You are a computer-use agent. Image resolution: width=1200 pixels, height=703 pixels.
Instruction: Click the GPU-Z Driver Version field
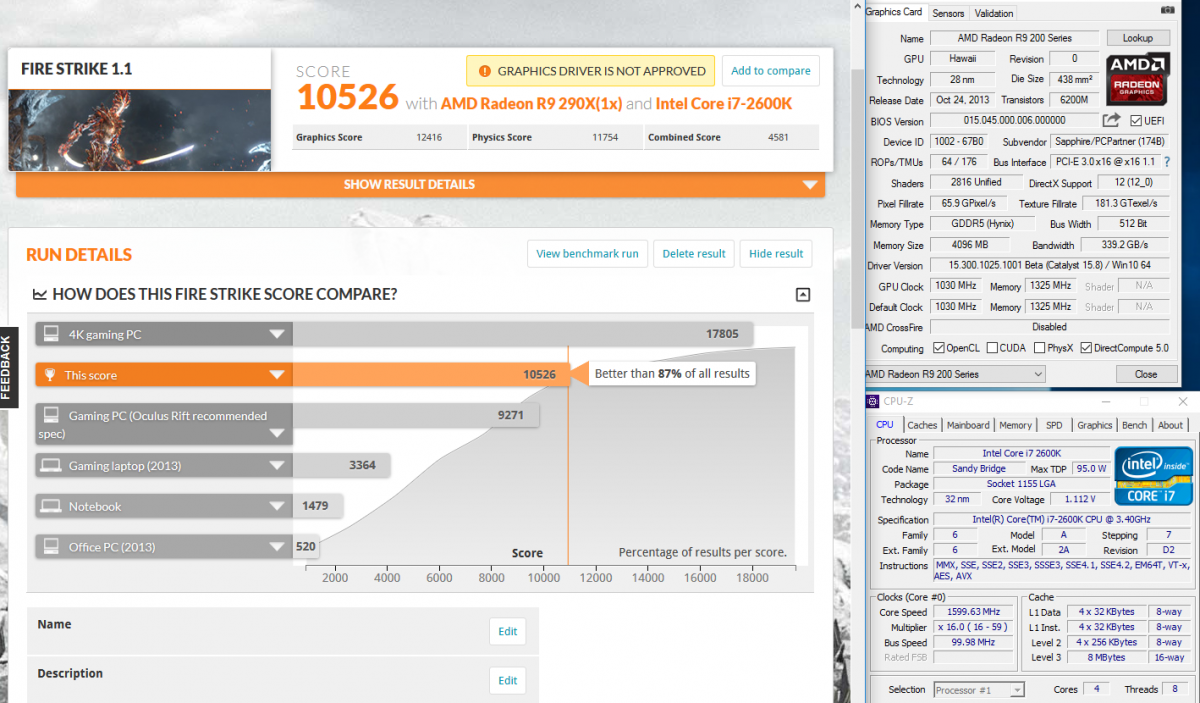(1050, 265)
